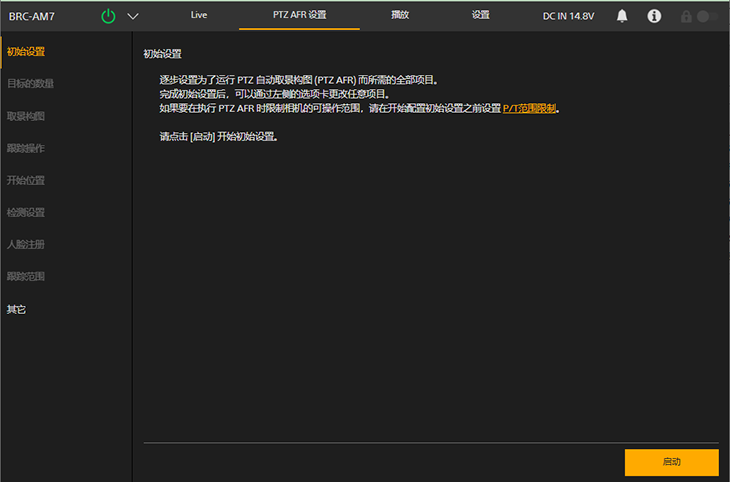The width and height of the screenshot is (730, 482).
Task: Select 初始设置 in the sidebar
Action: [x=26, y=52]
